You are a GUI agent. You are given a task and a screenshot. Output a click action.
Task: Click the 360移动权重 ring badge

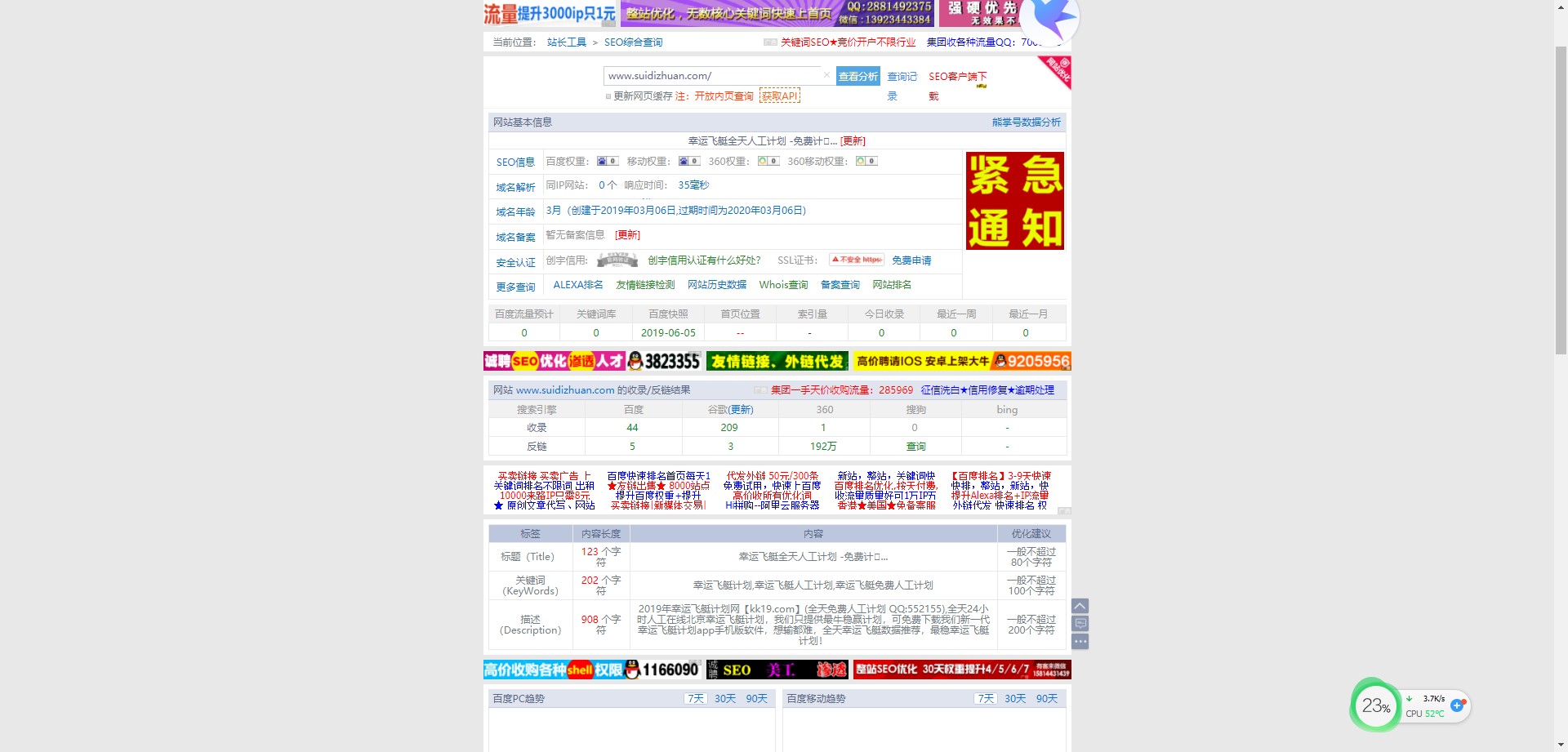(x=866, y=161)
